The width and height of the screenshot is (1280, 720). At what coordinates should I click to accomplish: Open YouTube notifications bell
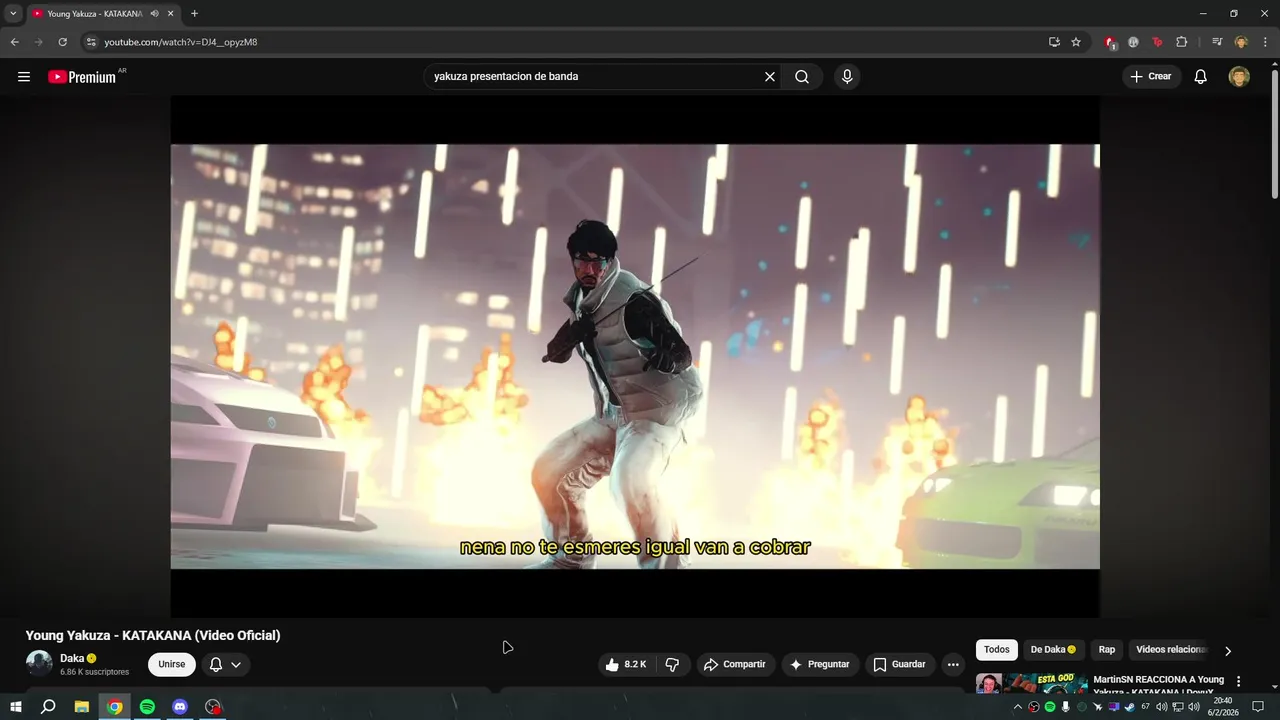(x=1201, y=77)
